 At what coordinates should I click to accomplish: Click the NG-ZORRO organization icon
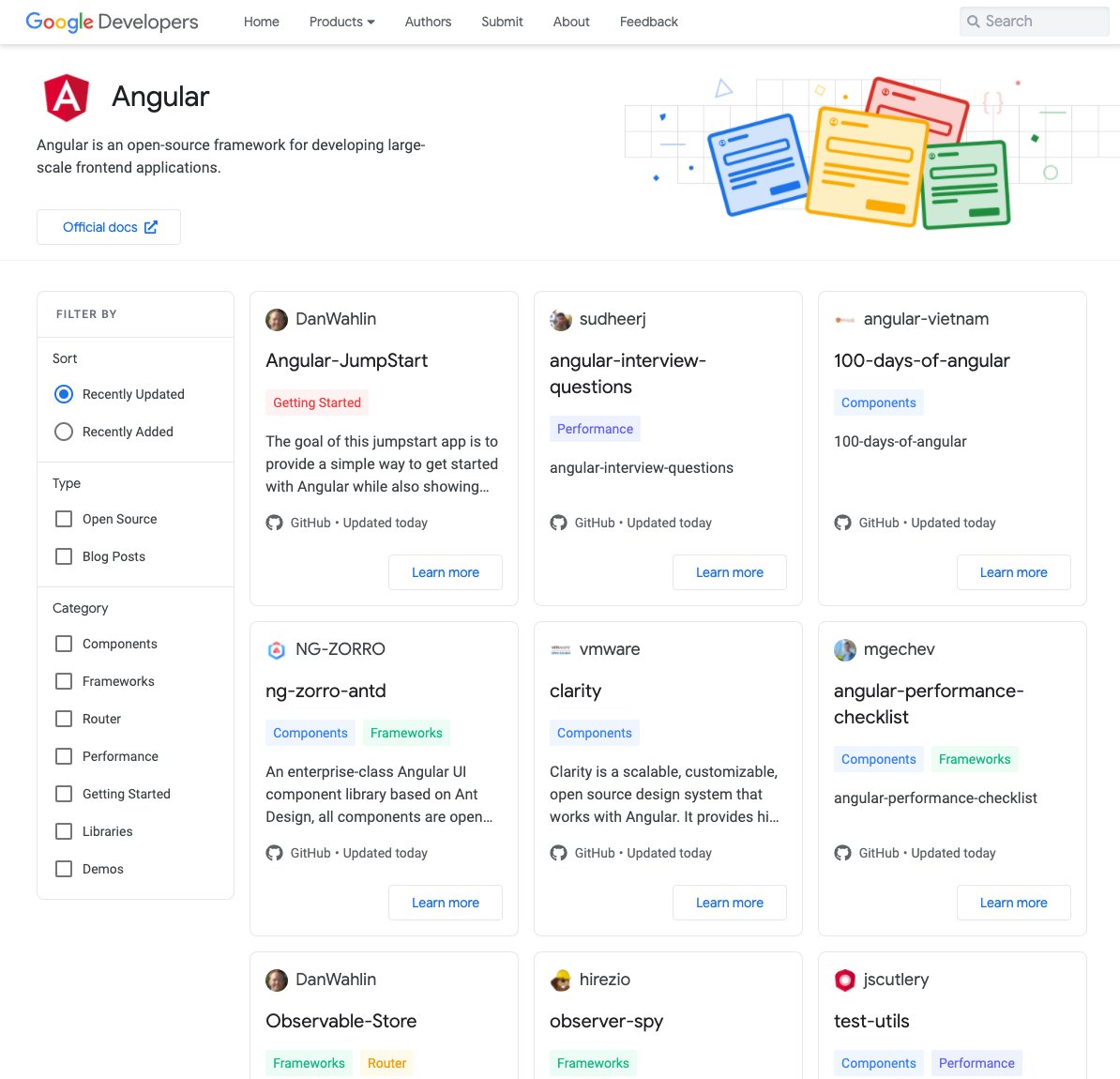277,648
